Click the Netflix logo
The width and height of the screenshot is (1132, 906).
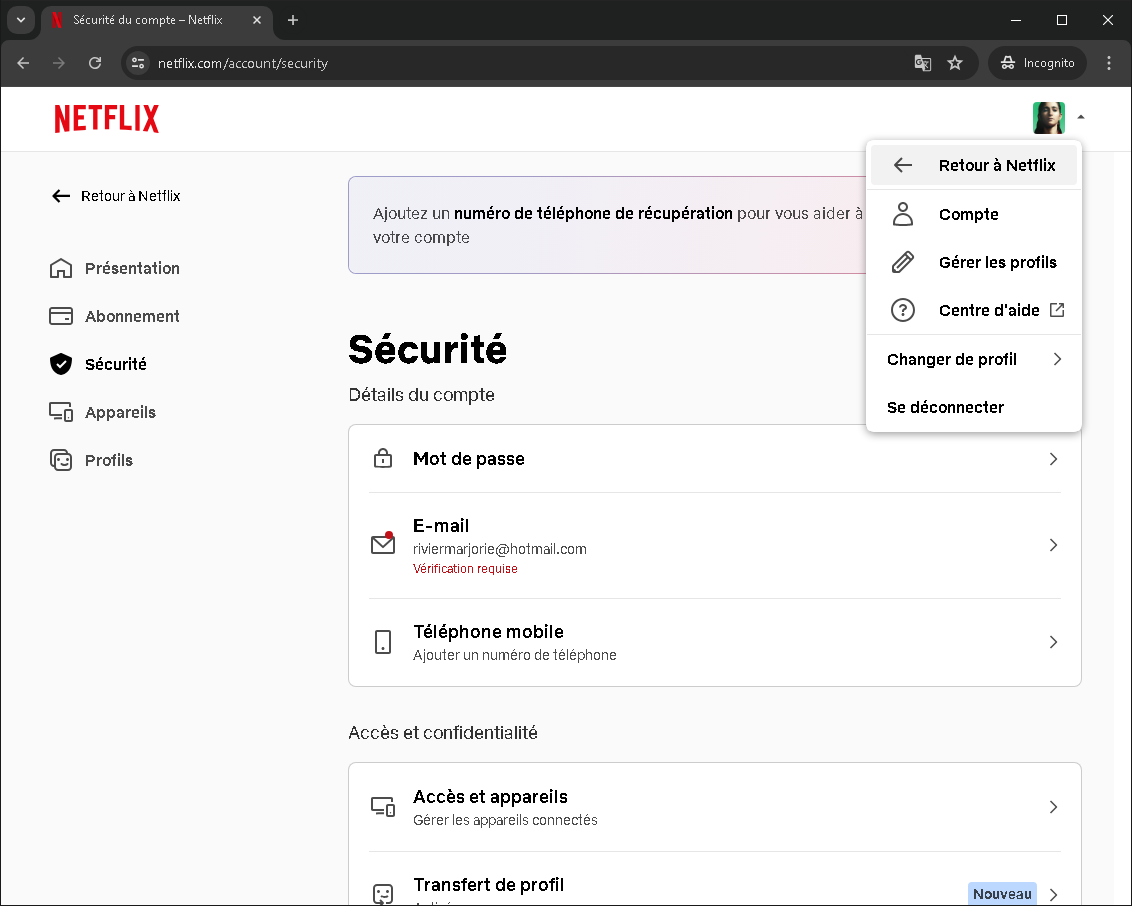pos(106,118)
